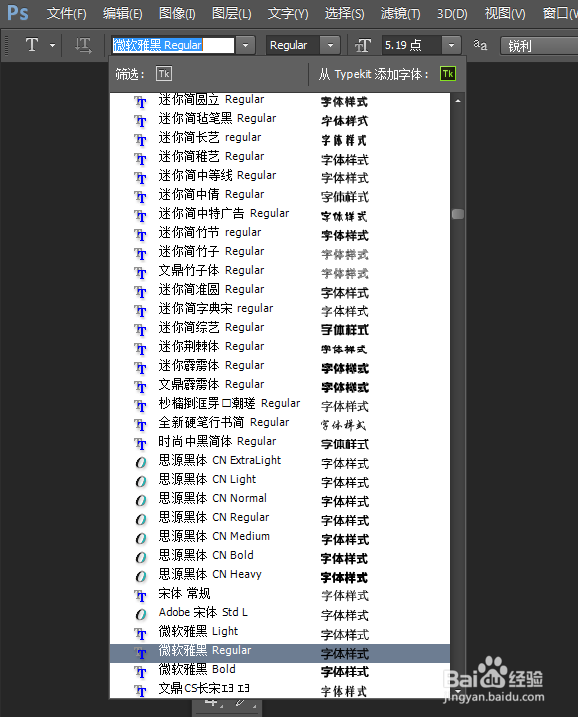Click the font name input field
Screen dimensions: 578x717
pos(173,45)
